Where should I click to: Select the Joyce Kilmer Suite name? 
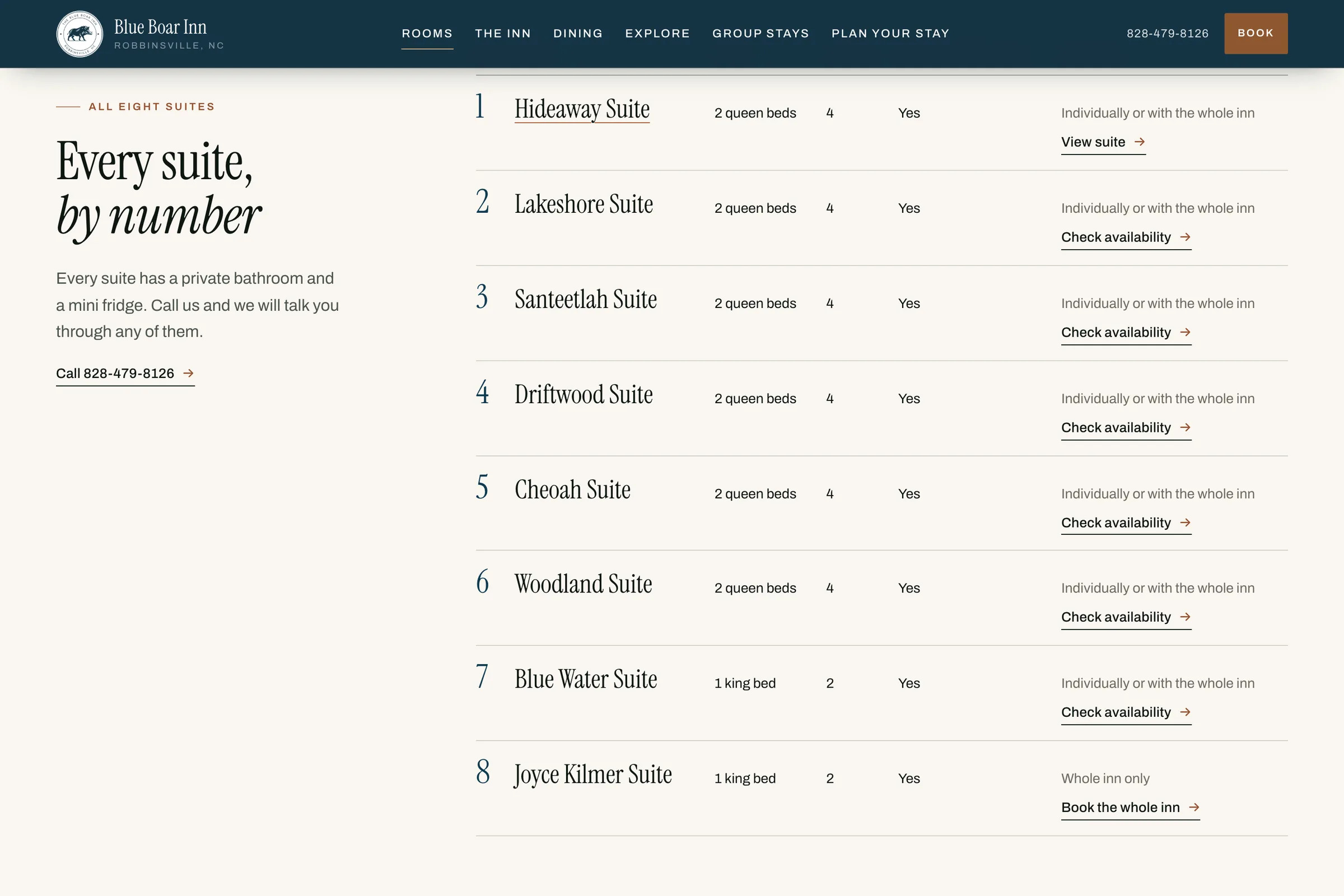592,776
